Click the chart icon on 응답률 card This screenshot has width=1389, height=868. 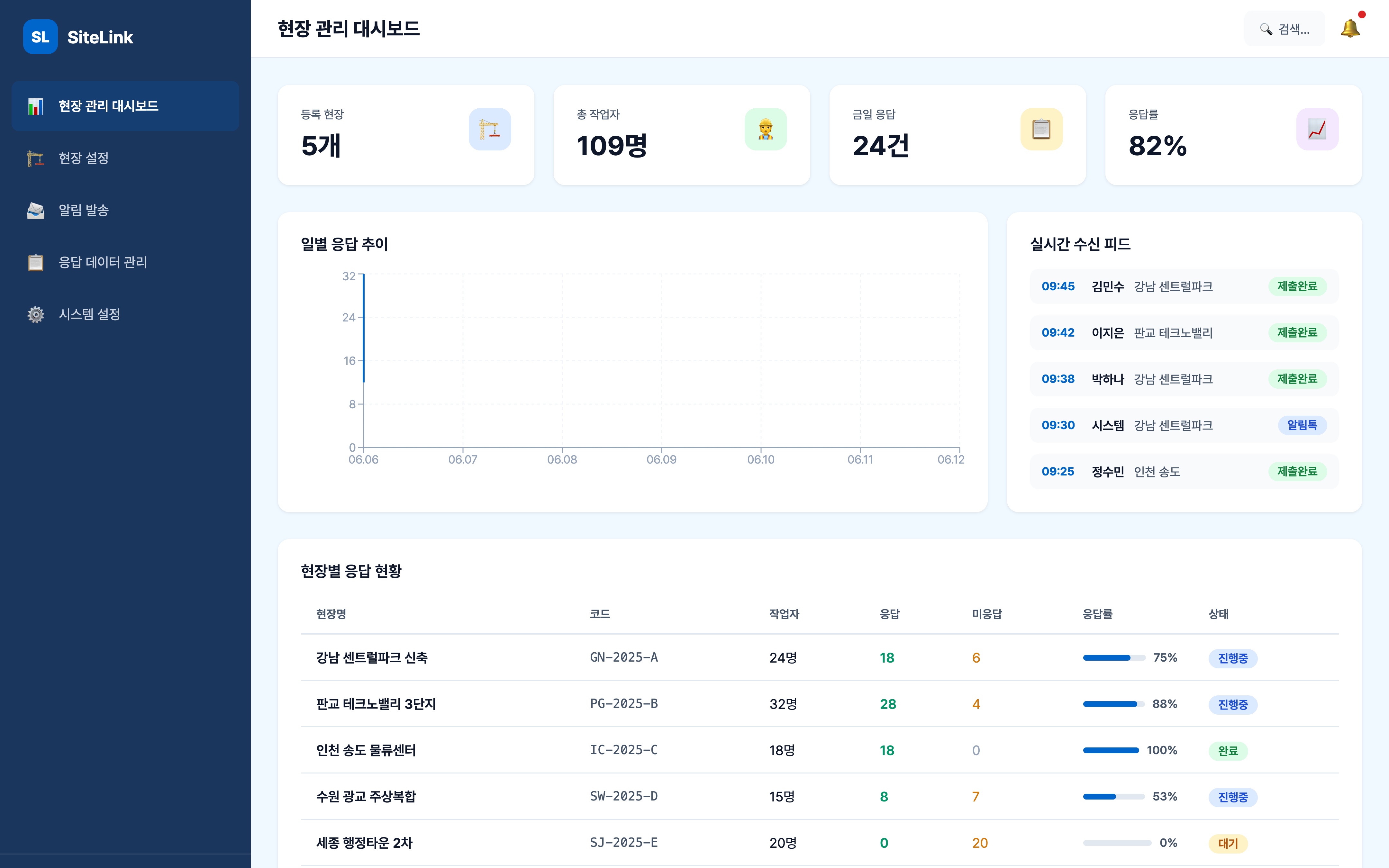[1318, 129]
